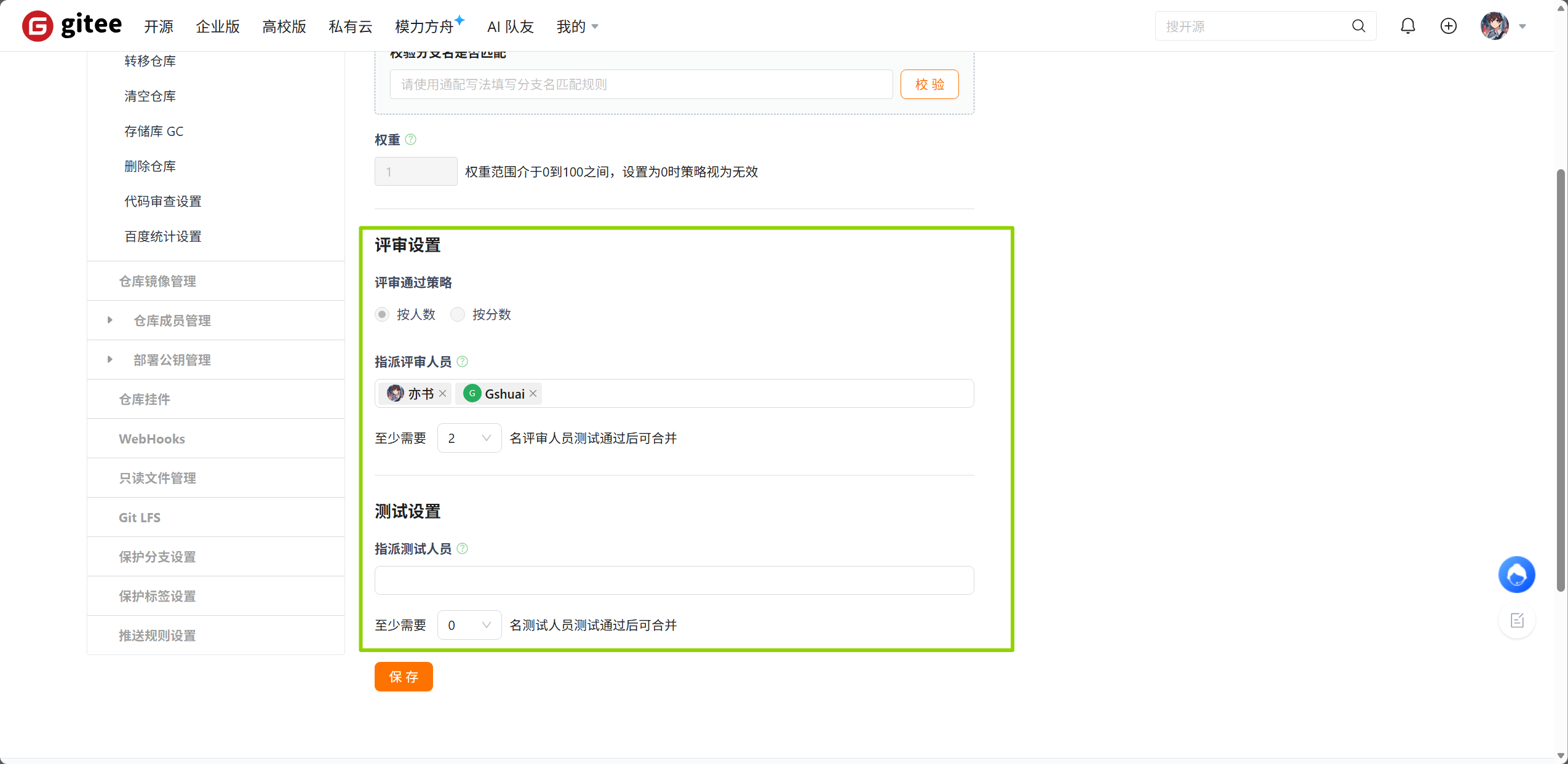Click the help icon beside 权重
Screen dimensions: 1568x764
click(x=410, y=140)
